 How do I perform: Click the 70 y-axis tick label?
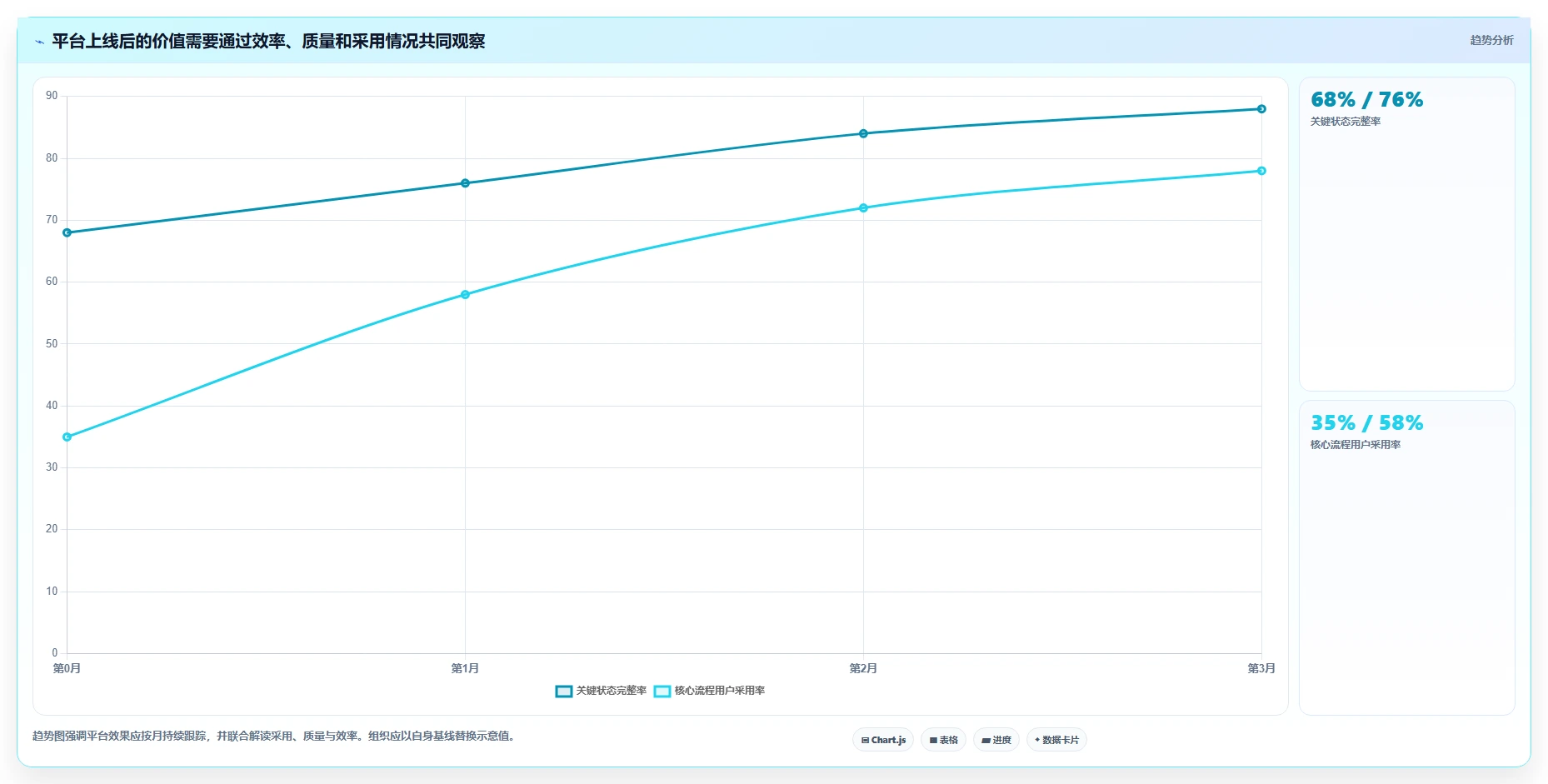point(52,220)
